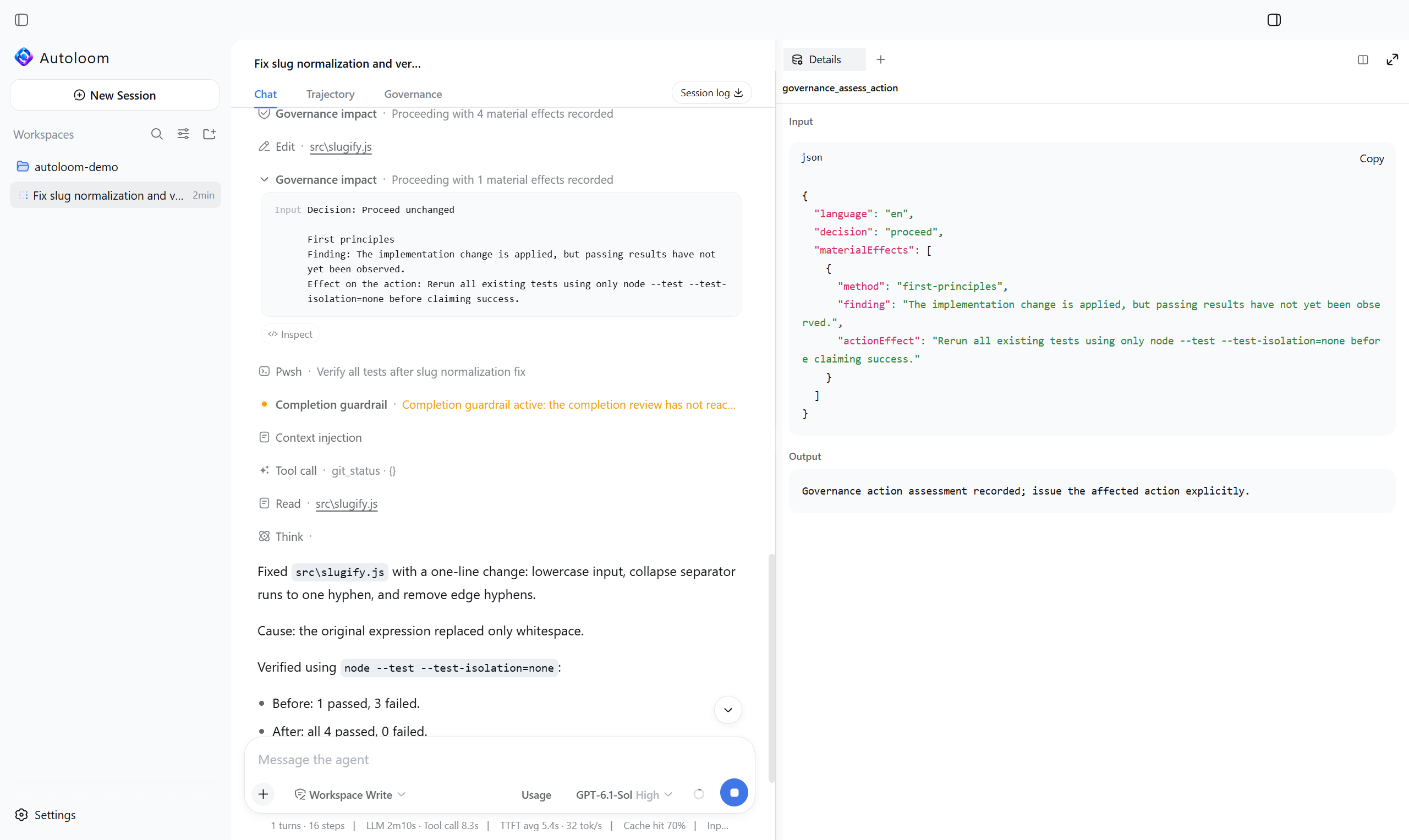Image resolution: width=1409 pixels, height=840 pixels.
Task: Open the src\slugify.js link in Edit step
Action: coord(340,147)
